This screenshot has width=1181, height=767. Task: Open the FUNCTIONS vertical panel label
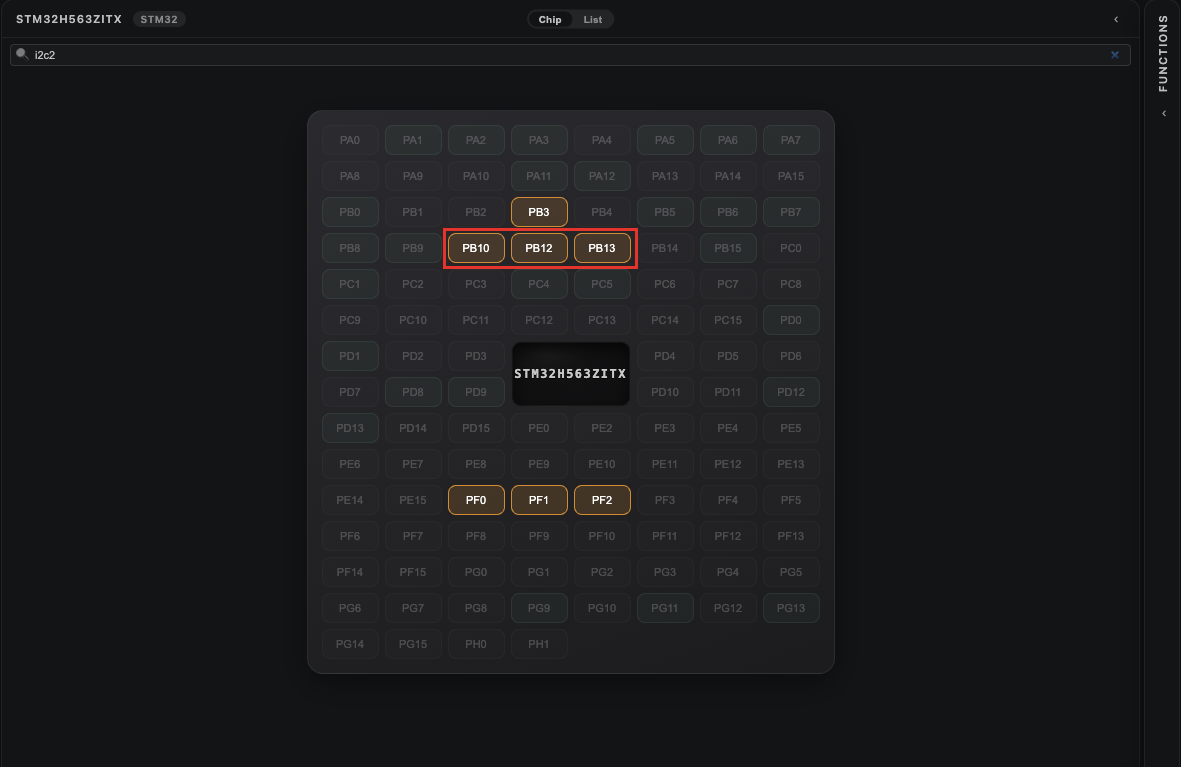(x=1164, y=53)
